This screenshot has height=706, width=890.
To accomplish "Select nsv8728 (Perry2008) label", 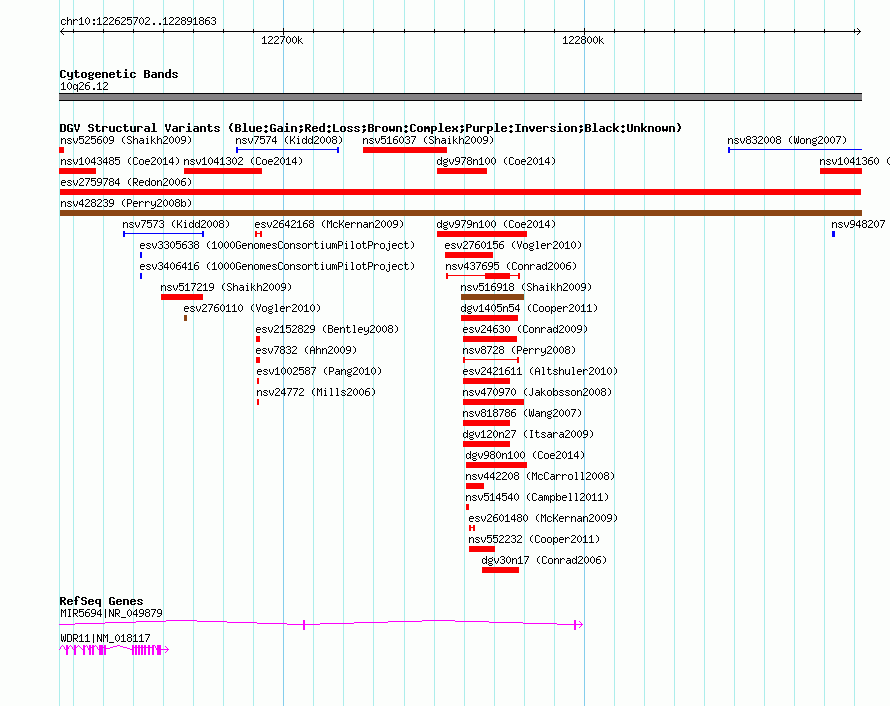I will pos(519,350).
